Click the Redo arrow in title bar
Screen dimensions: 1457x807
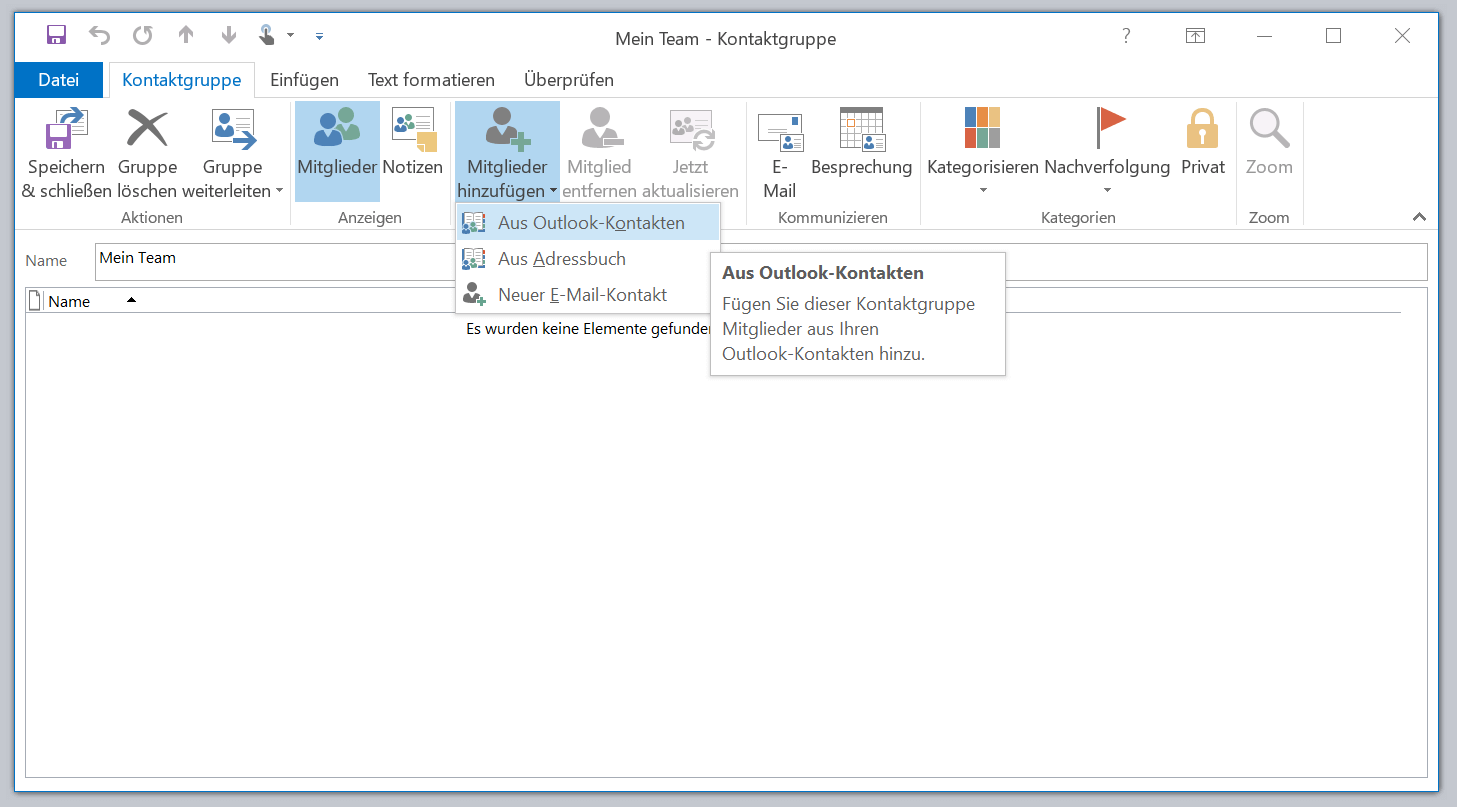point(143,36)
